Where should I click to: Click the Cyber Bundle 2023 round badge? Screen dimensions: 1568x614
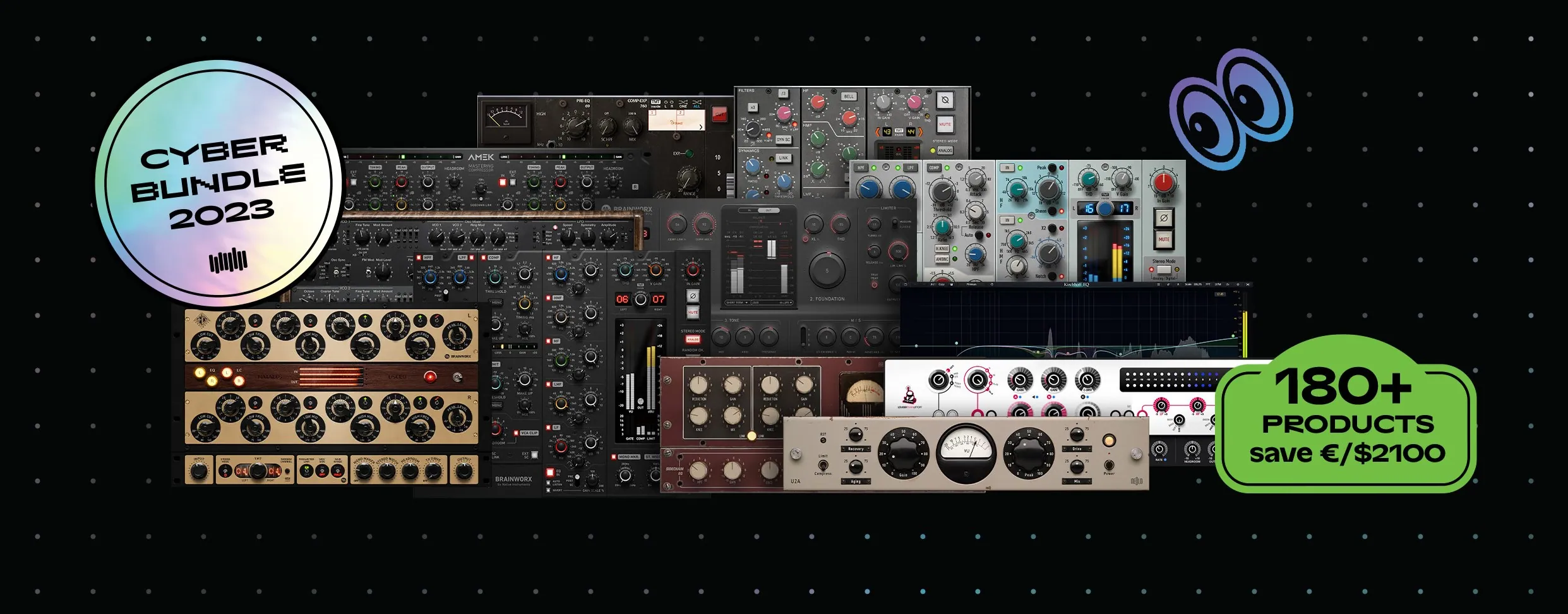[x=219, y=183]
